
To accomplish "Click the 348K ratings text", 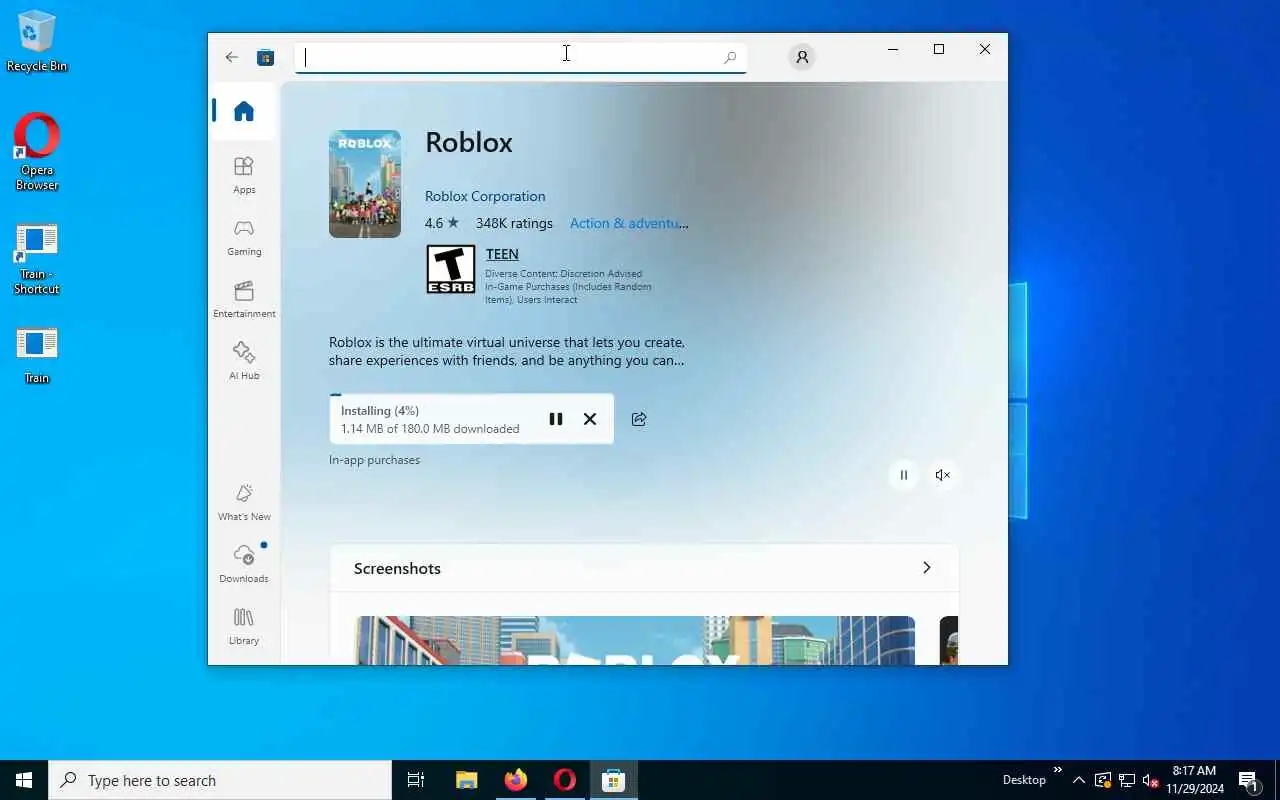I will coord(514,223).
